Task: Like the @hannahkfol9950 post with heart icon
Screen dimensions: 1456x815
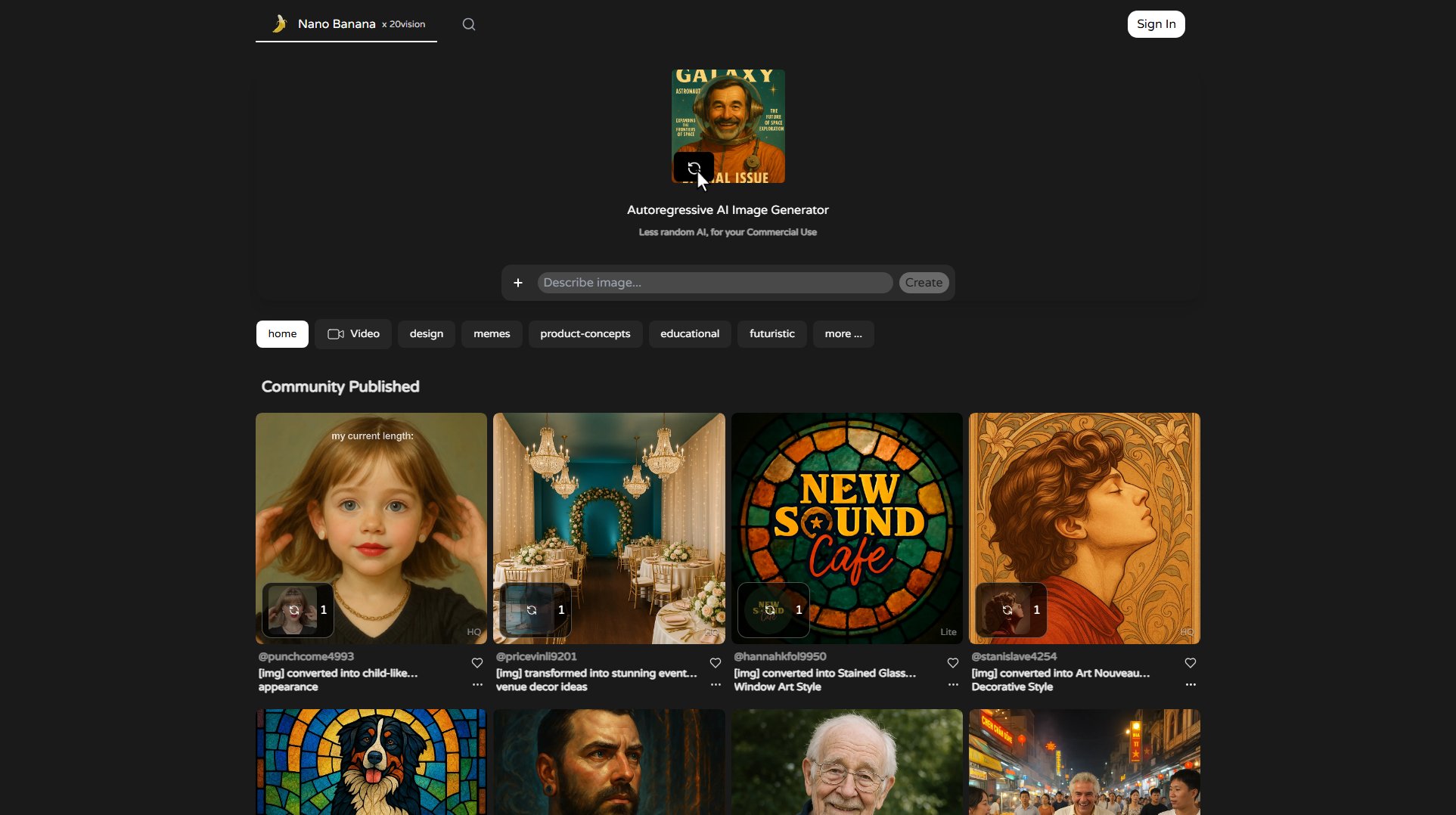Action: click(x=953, y=663)
